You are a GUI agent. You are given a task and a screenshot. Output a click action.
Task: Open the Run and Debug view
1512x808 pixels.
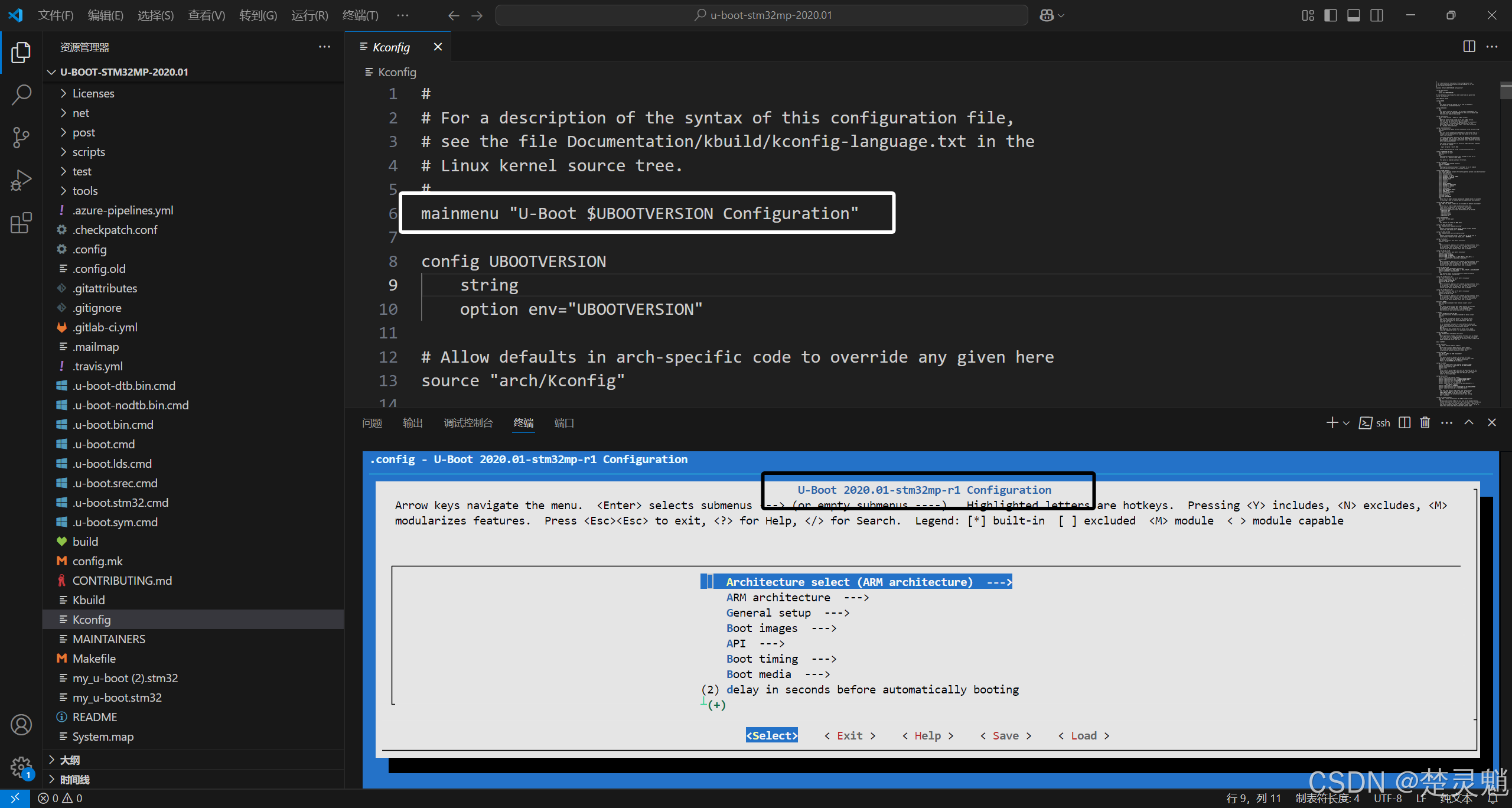coord(21,180)
